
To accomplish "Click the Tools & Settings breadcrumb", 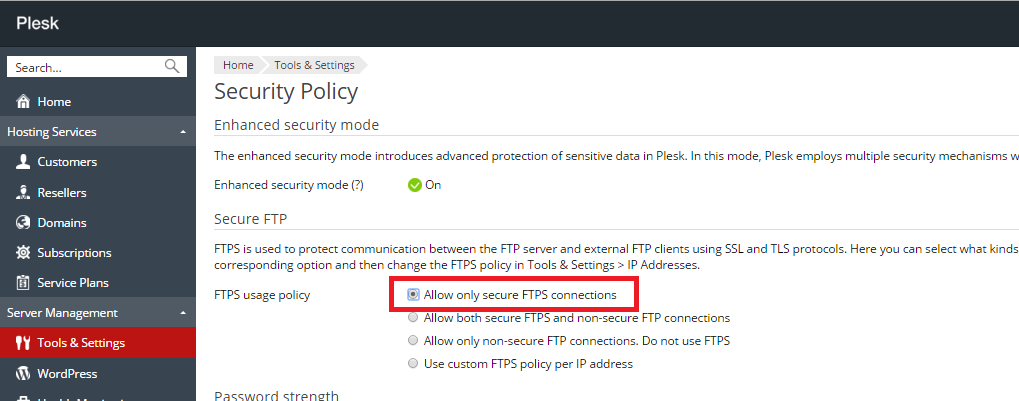I will 314,65.
